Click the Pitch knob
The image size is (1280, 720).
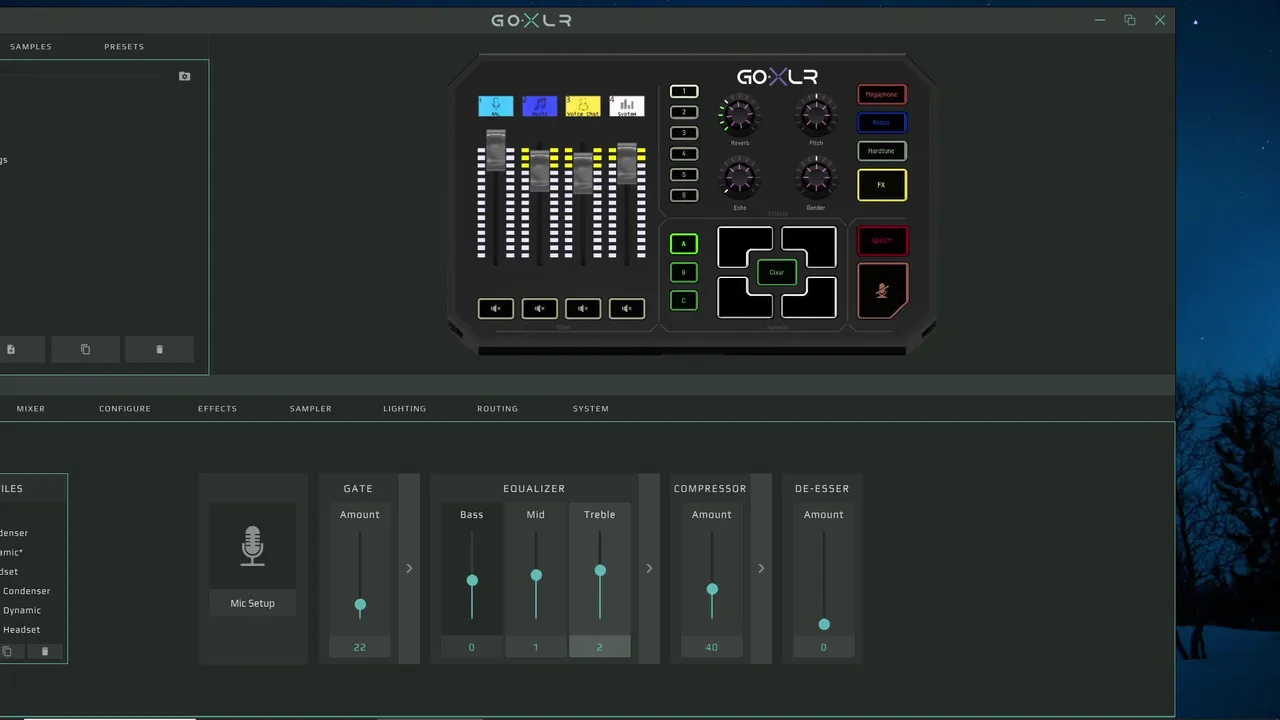(816, 116)
